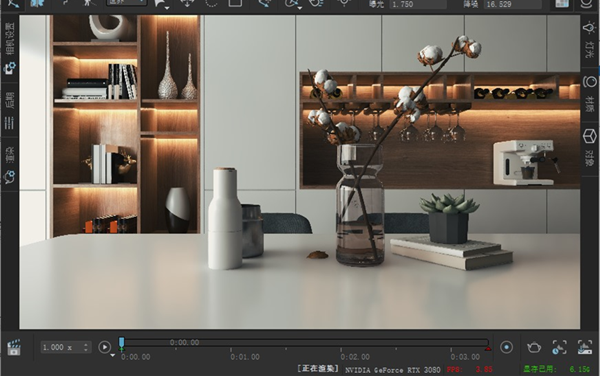Start timeline playback with play button
The height and width of the screenshot is (376, 600).
(104, 347)
